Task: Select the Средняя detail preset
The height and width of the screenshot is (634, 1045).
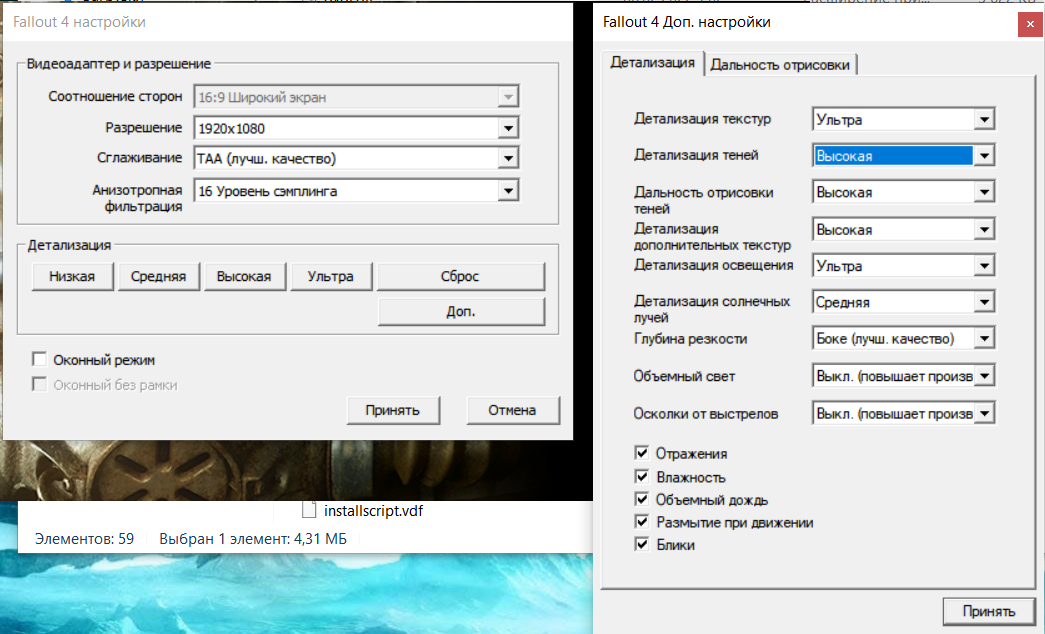Action: click(158, 277)
